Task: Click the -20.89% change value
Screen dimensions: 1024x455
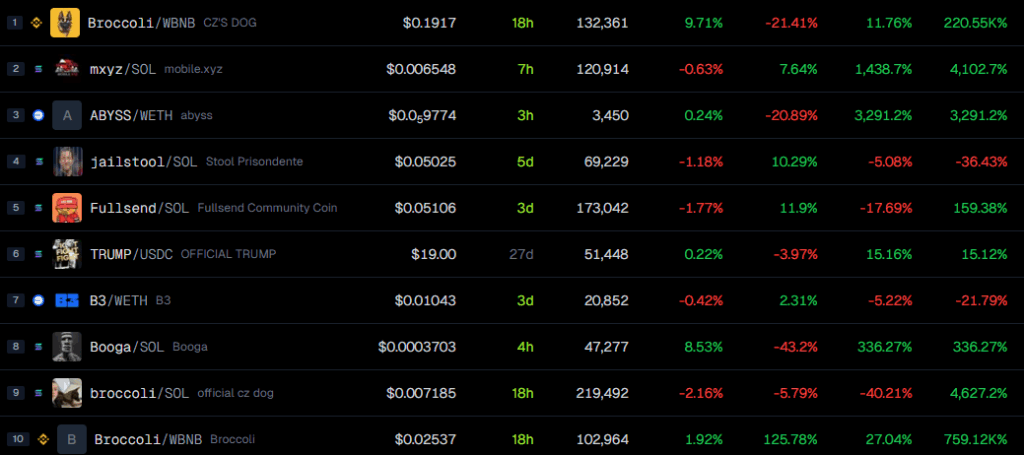Action: (792, 116)
